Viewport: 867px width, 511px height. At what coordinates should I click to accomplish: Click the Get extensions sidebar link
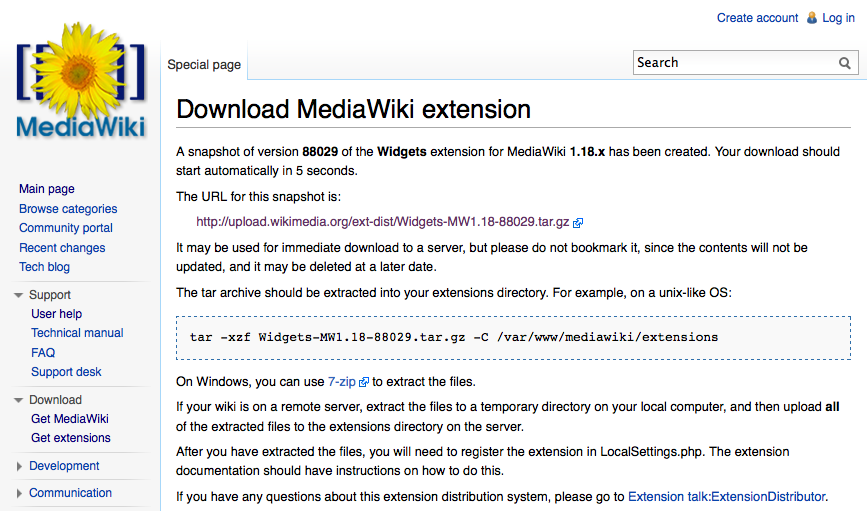71,438
